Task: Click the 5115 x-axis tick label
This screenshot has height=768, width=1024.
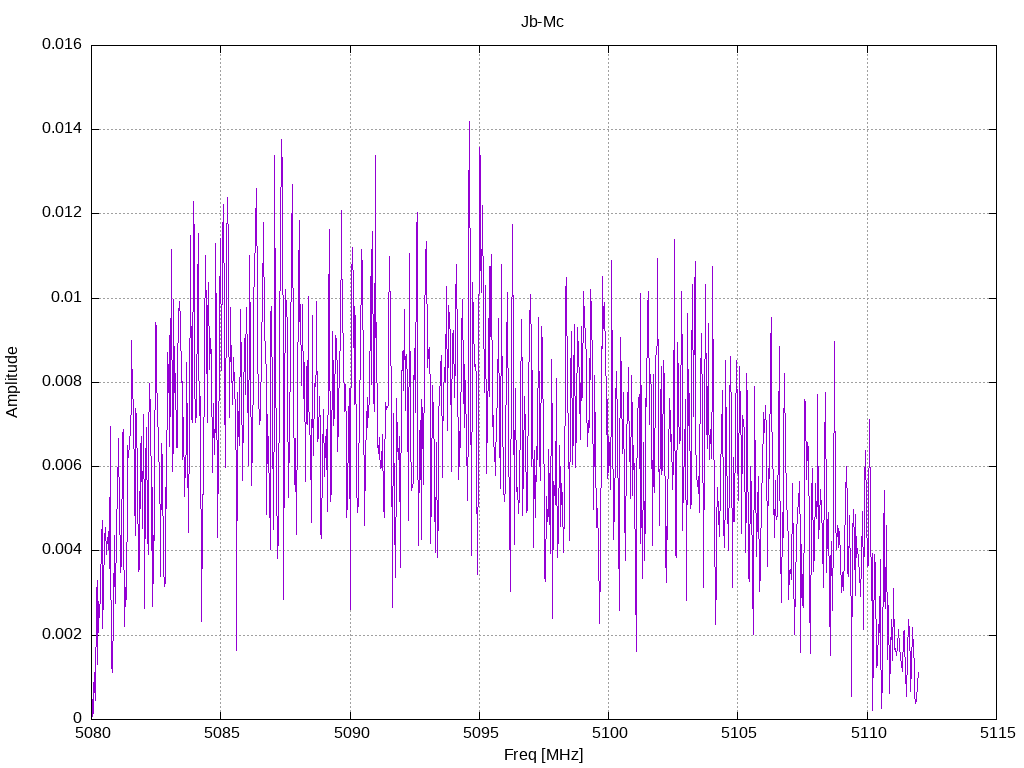Action: 997,733
